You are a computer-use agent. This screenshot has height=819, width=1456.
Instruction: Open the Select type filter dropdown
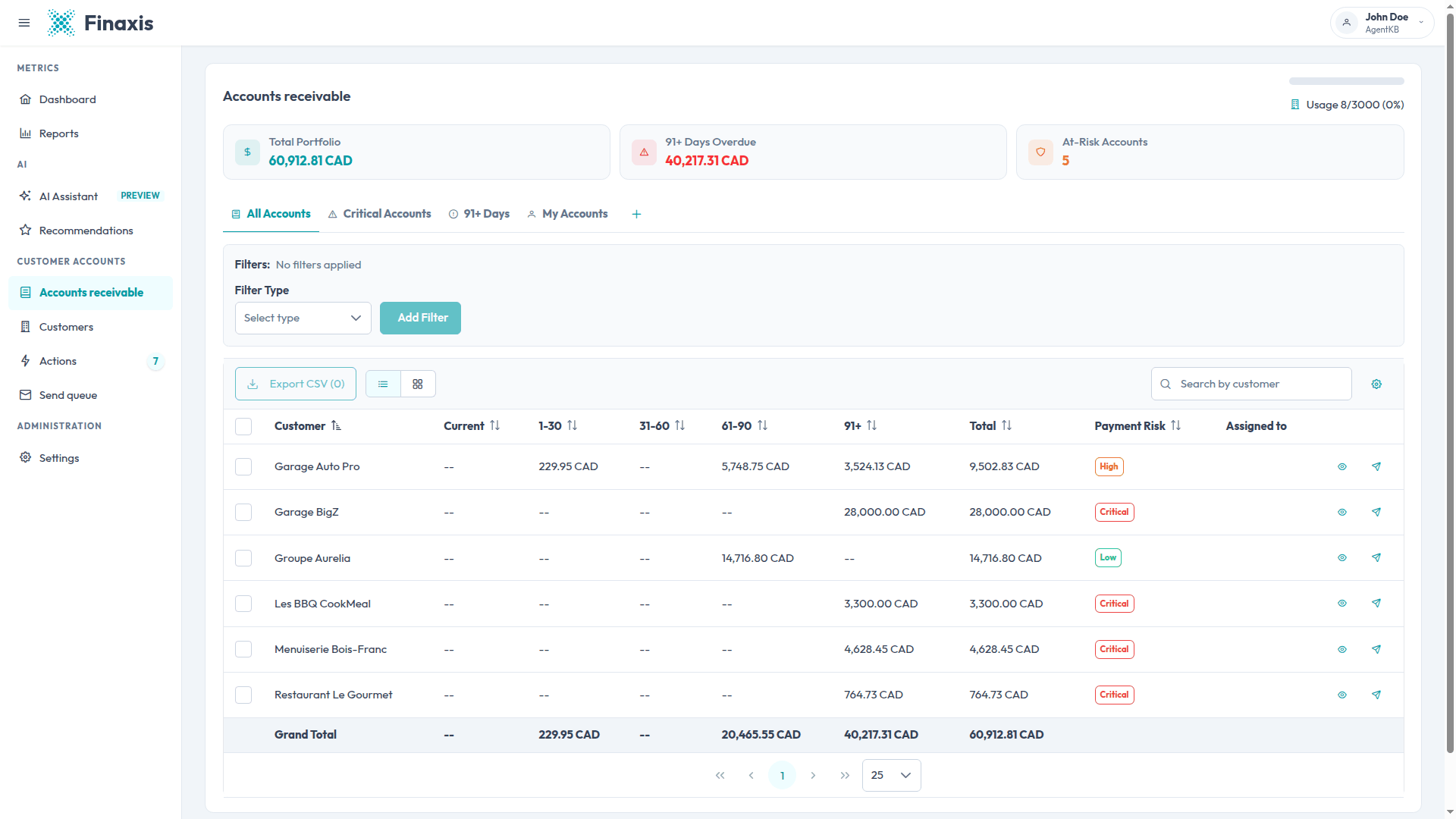click(303, 318)
